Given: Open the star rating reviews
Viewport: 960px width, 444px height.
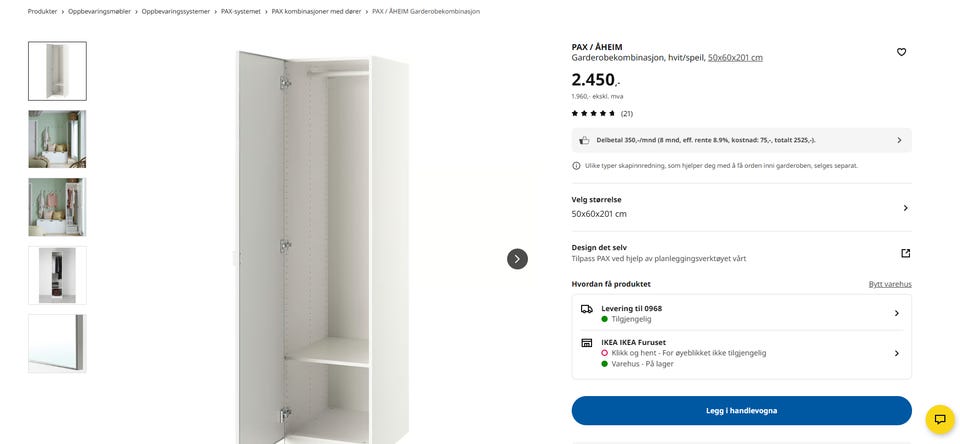Looking at the screenshot, I should tap(601, 114).
